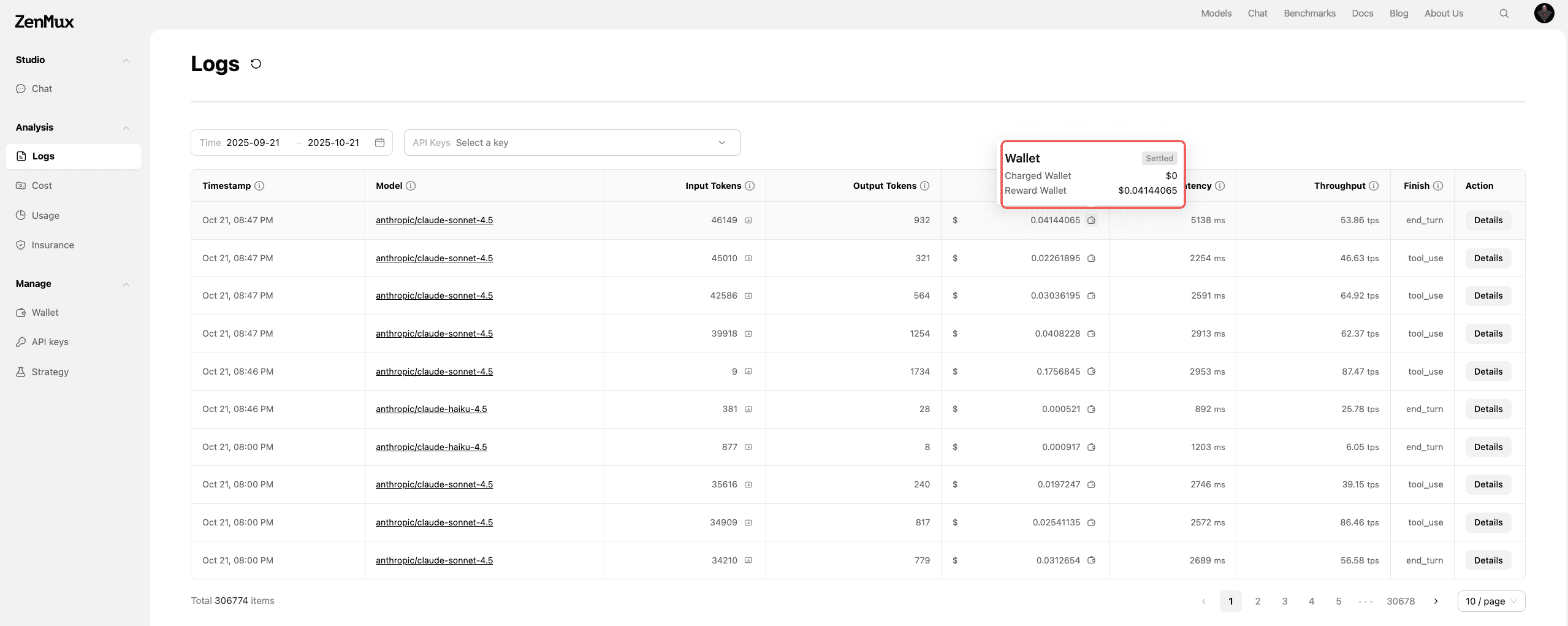Open anthropic/claude-haiku-4.5 link at 08:46 PM
Screen dimensions: 1568x626
coord(431,409)
